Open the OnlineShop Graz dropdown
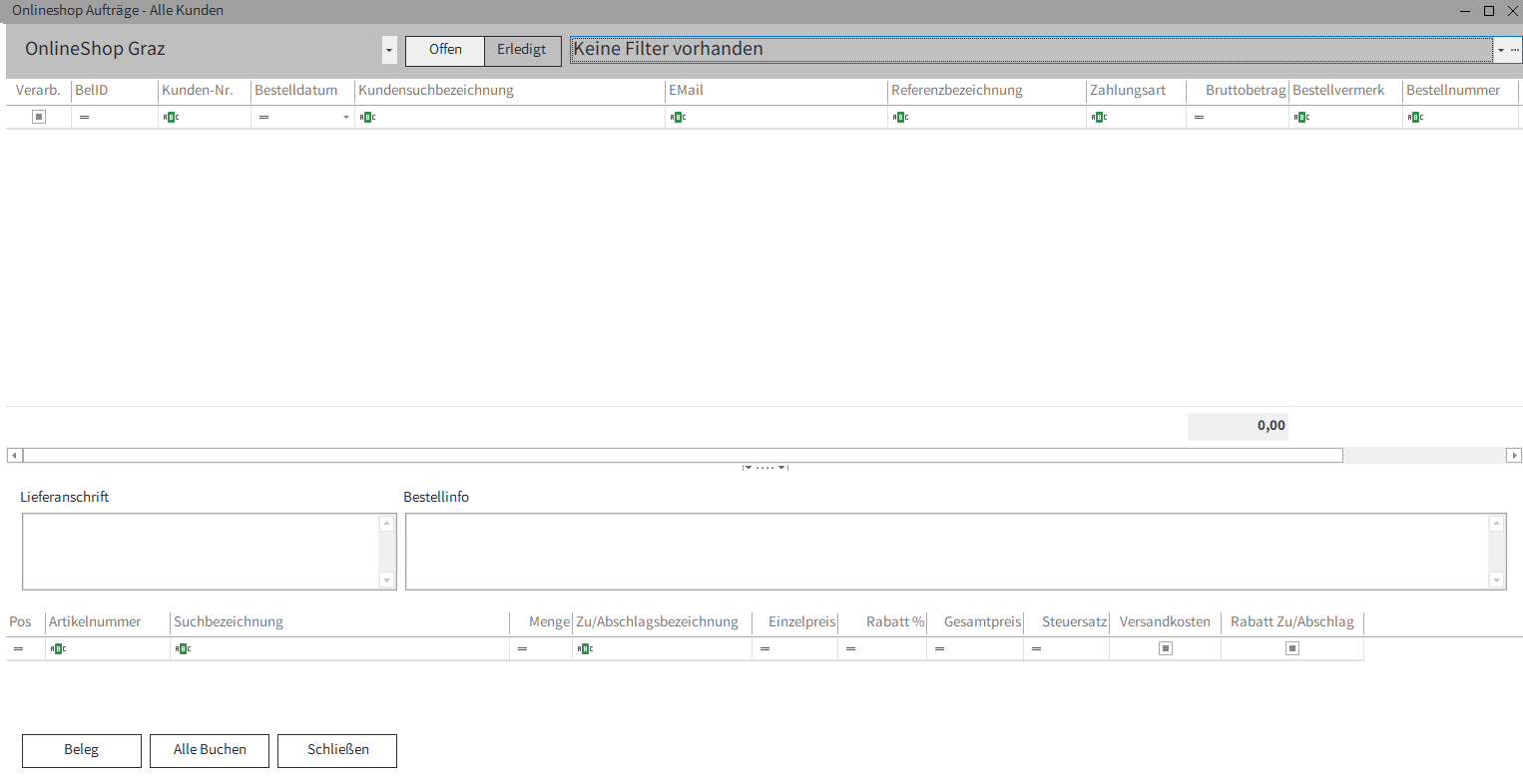 [389, 50]
